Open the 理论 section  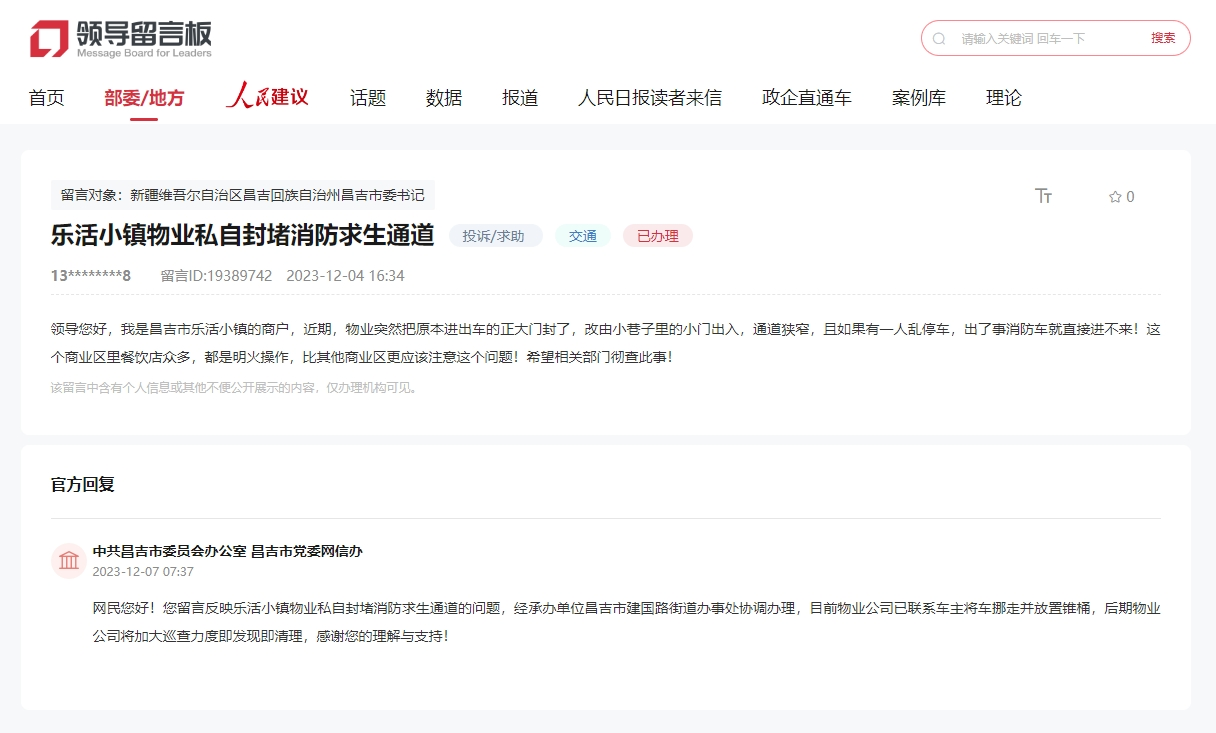pos(1003,98)
